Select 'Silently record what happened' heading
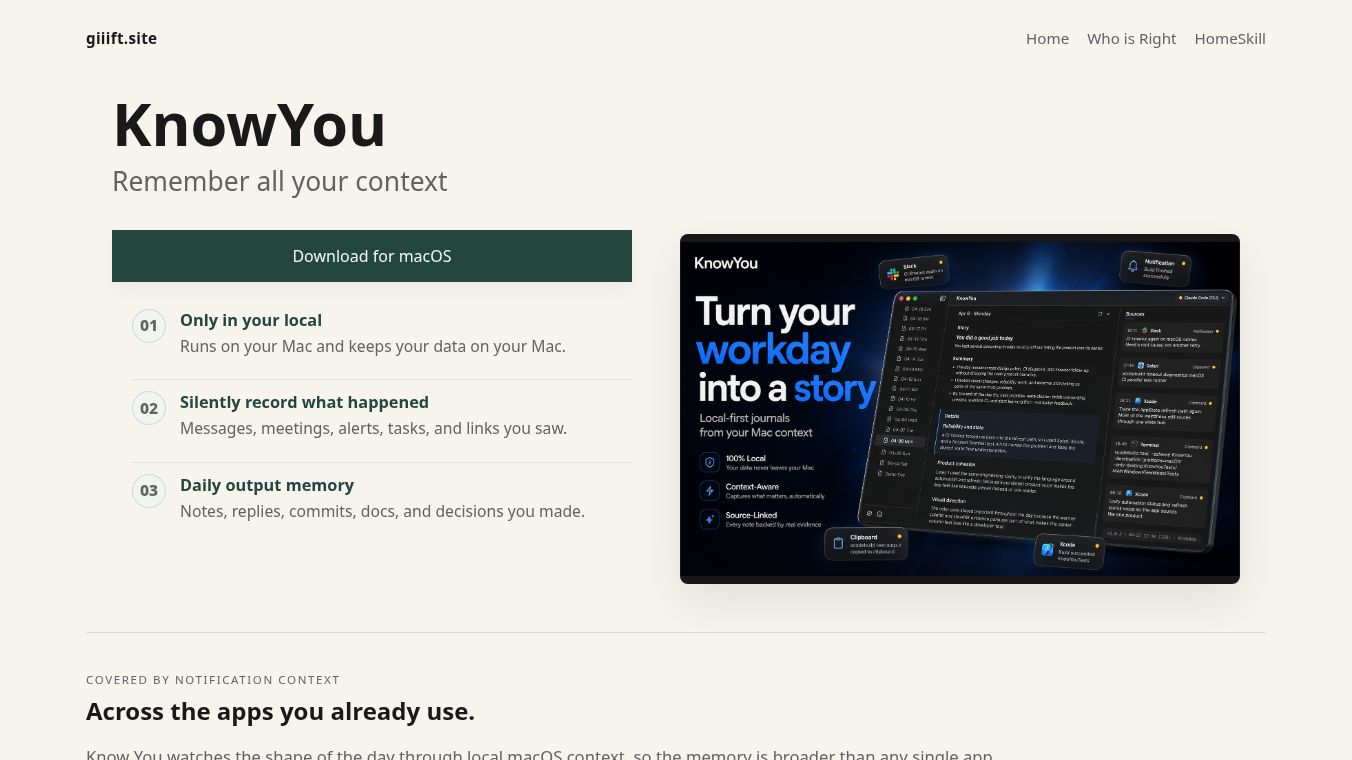1352x760 pixels. click(304, 402)
